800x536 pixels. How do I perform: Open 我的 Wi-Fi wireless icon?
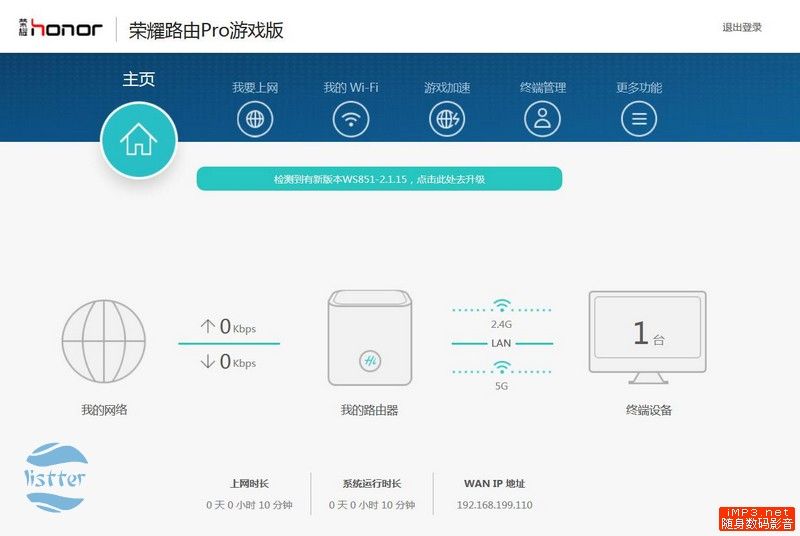351,119
